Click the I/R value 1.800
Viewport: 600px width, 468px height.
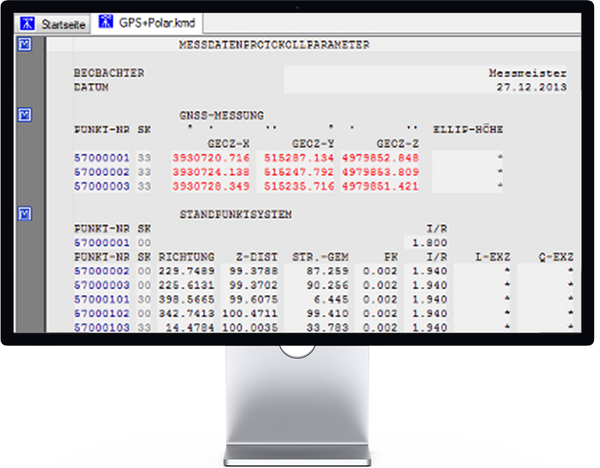(425, 242)
